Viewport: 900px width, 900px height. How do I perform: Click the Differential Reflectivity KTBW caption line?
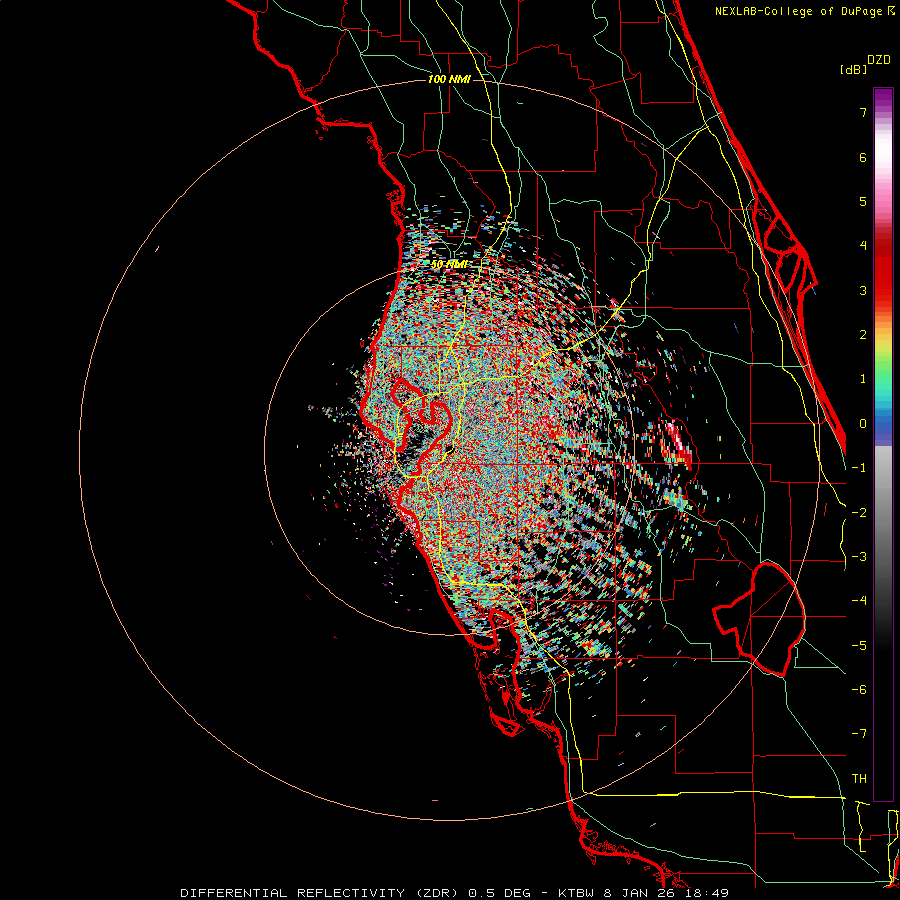tap(455, 893)
